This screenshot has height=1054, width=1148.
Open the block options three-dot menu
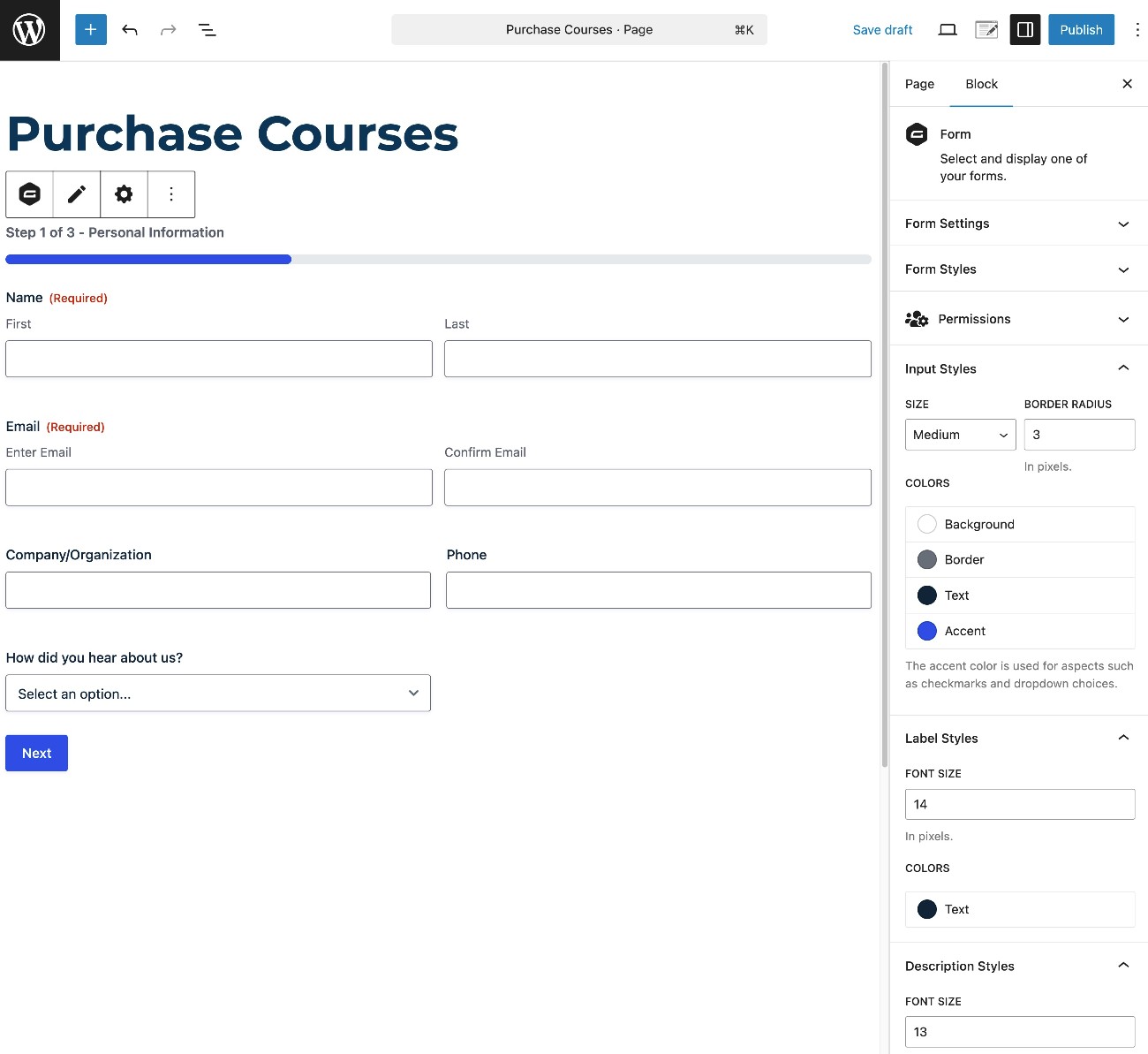click(x=170, y=193)
